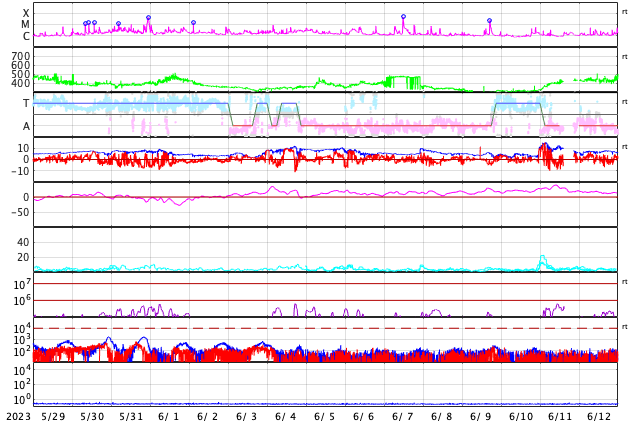The image size is (634, 424).
Task: Click the '6/ 5' date label
Action: pyautogui.click(x=324, y=416)
